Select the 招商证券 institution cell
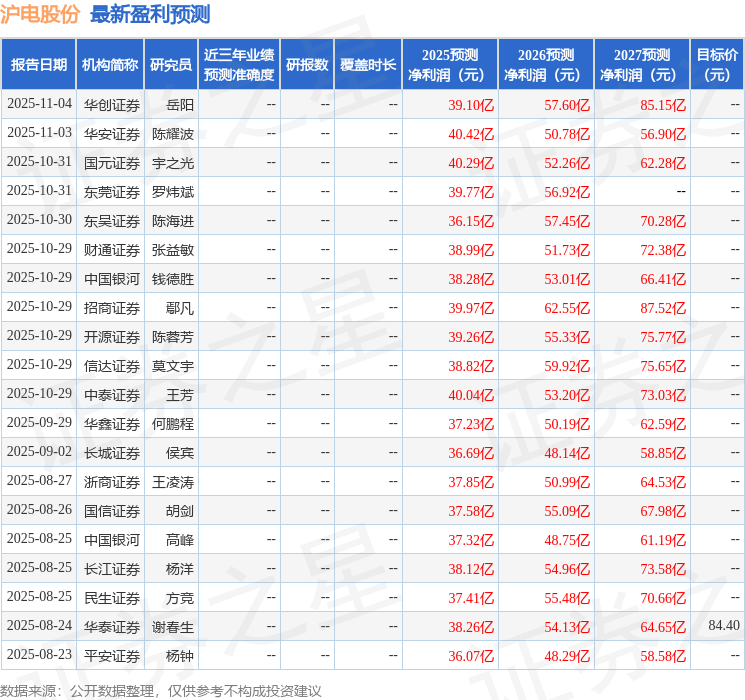The width and height of the screenshot is (745, 700). click(x=112, y=308)
